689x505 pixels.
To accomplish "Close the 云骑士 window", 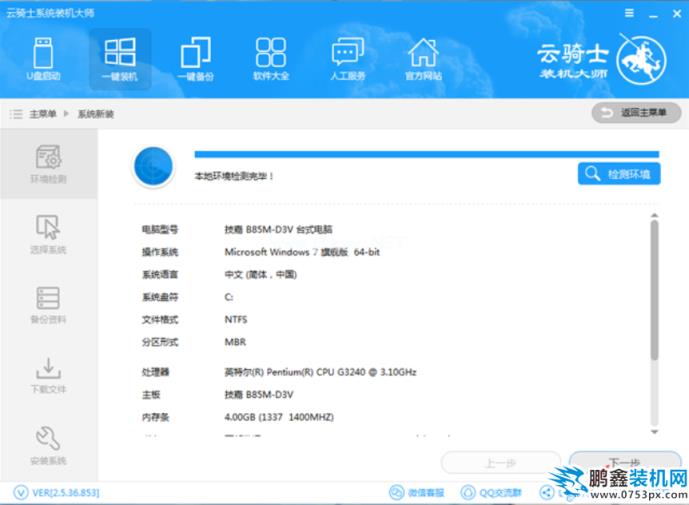I will point(677,14).
